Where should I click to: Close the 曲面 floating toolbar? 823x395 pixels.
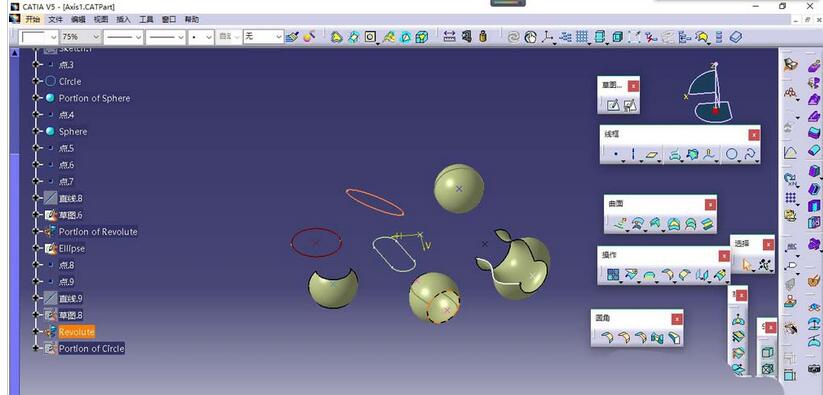(x=710, y=205)
